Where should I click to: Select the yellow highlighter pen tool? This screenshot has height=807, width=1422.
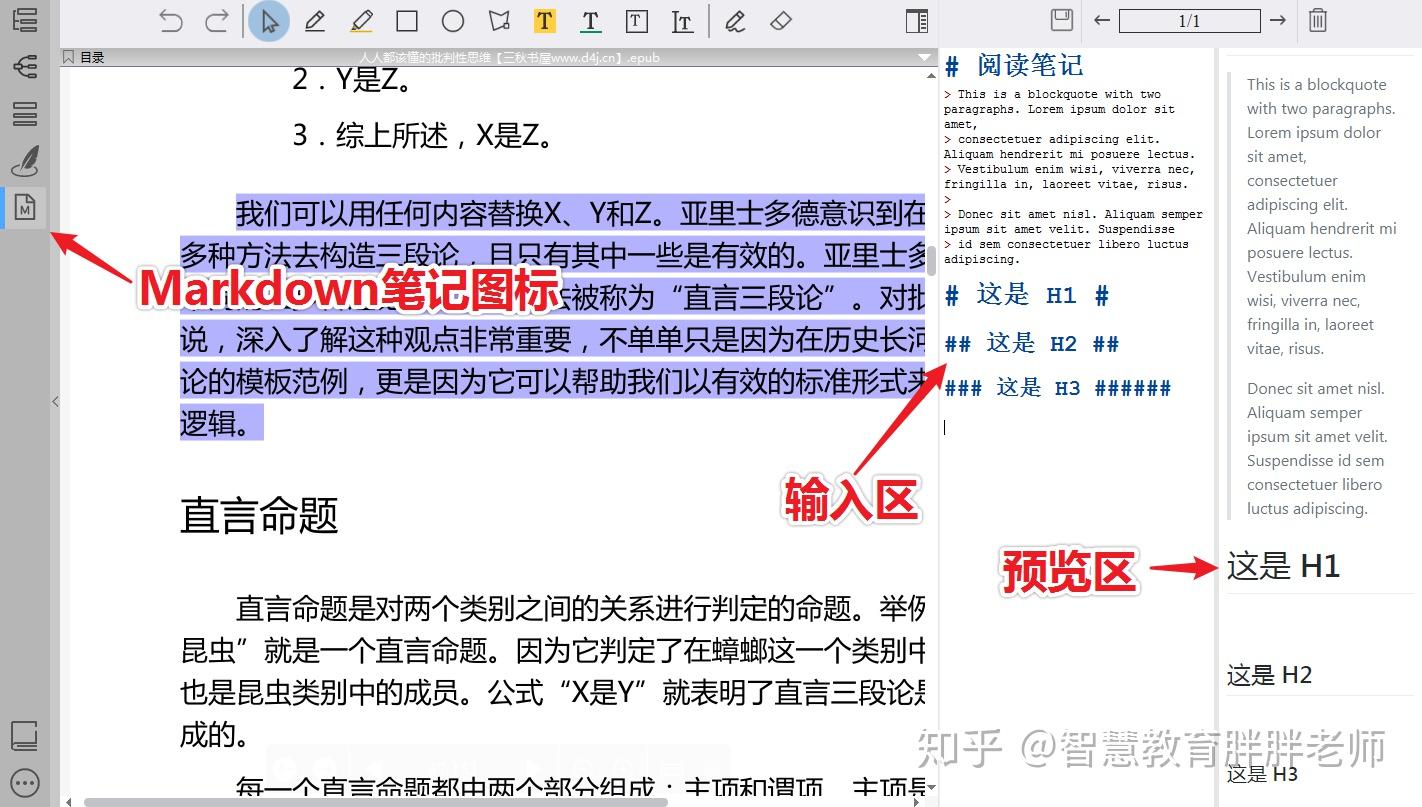click(360, 20)
